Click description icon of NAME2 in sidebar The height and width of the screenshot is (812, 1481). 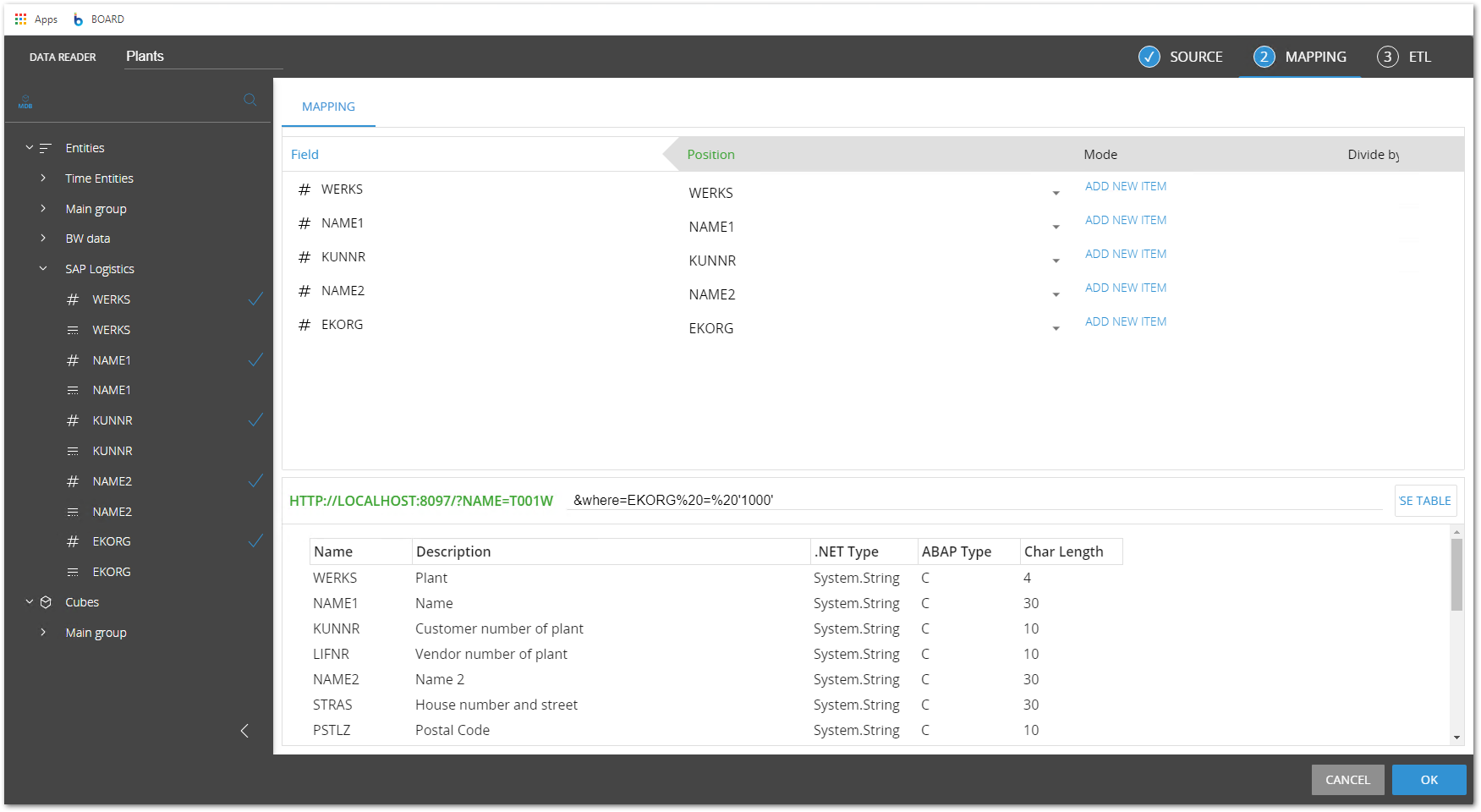[x=73, y=512]
